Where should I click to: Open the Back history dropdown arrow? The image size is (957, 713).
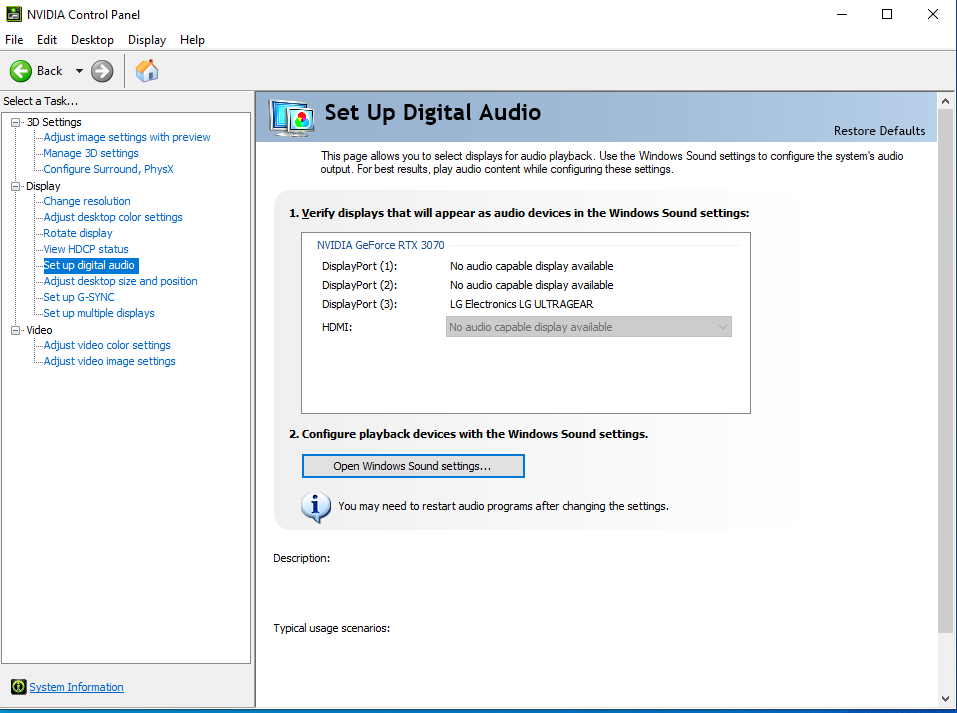point(79,71)
